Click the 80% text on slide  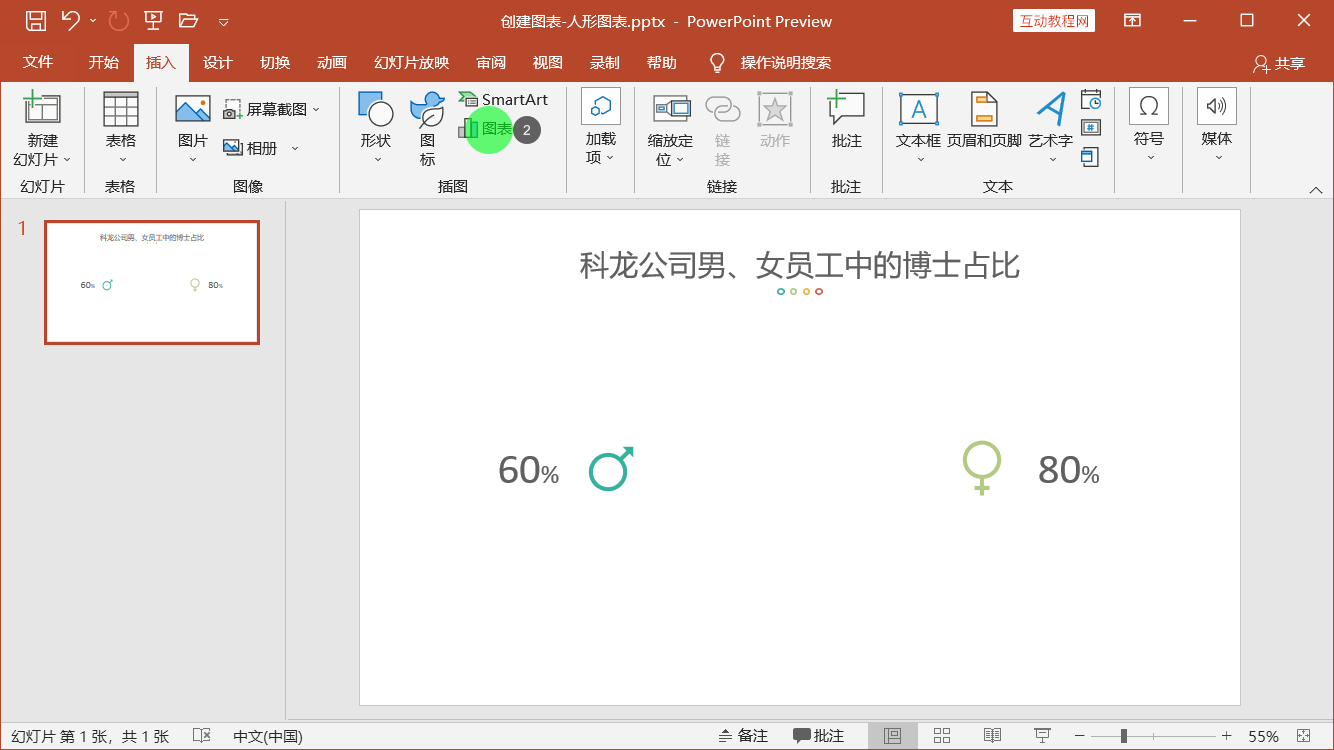point(1068,470)
